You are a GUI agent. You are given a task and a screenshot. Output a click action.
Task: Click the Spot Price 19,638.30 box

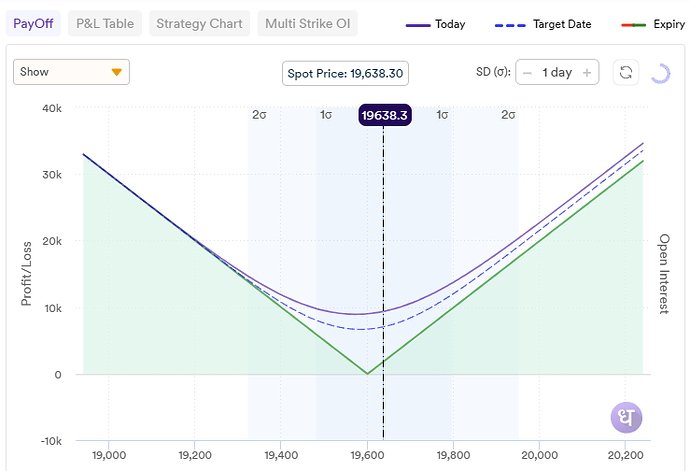click(x=345, y=73)
